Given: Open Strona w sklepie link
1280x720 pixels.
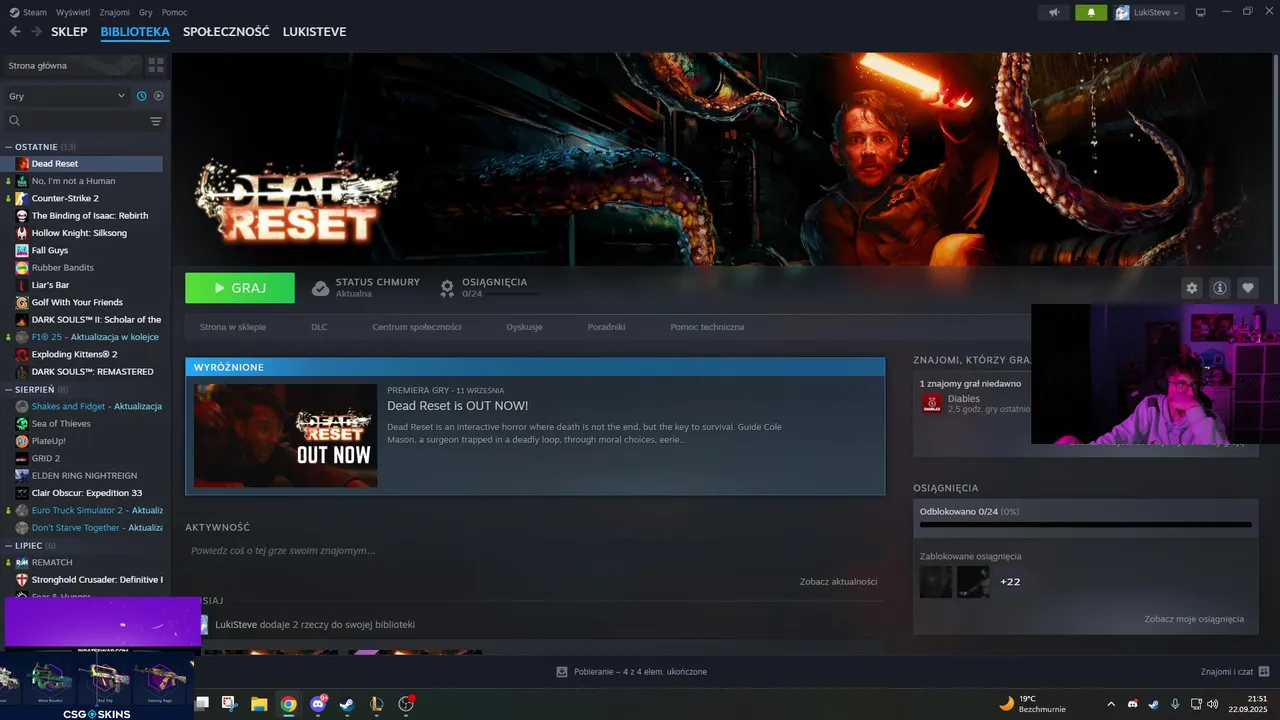Looking at the screenshot, I should pos(233,327).
